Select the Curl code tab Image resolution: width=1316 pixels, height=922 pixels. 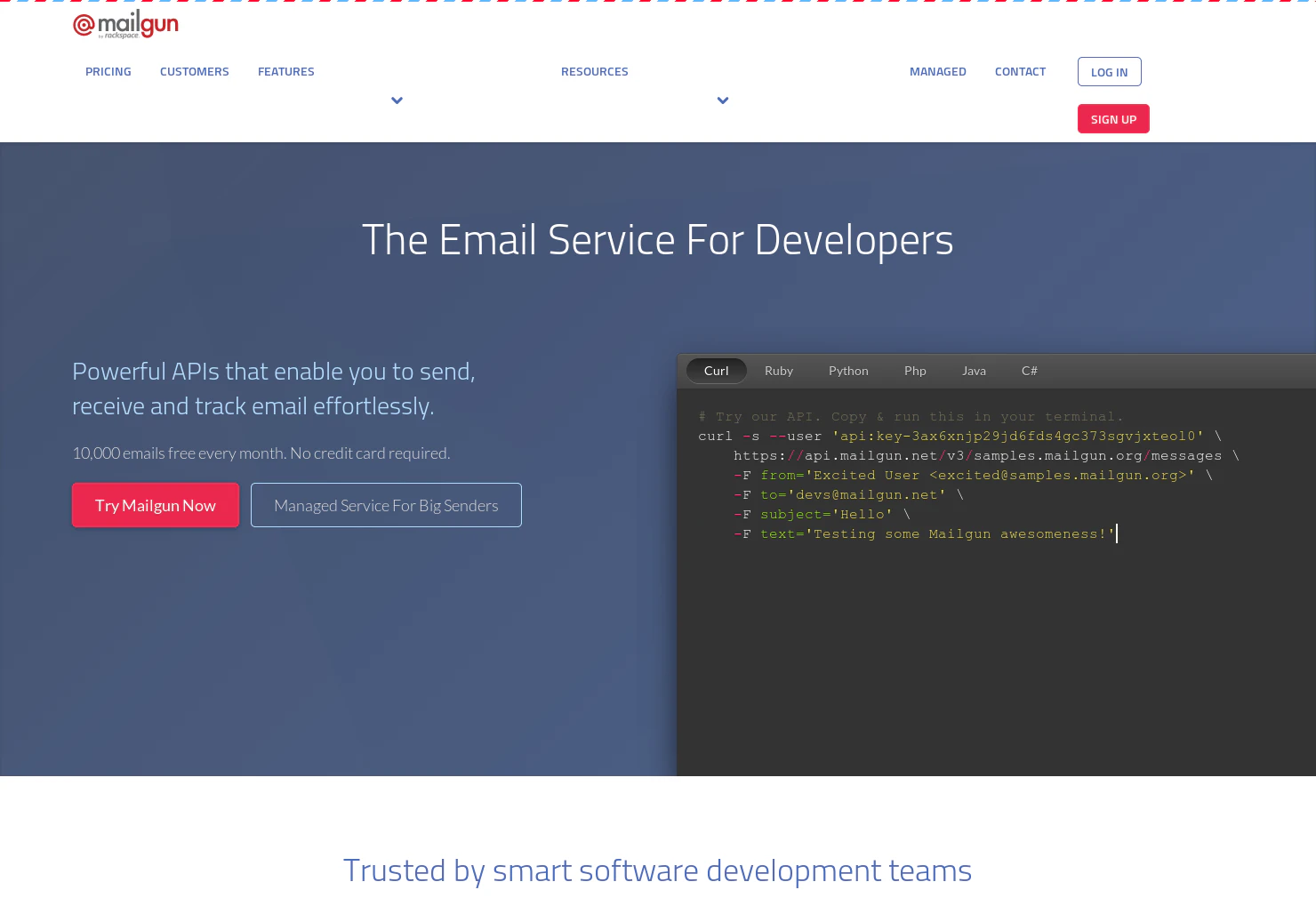[717, 371]
